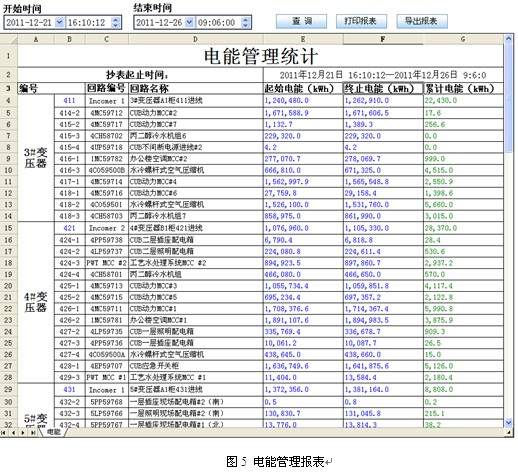Click cell with circuit number 411

[70, 101]
